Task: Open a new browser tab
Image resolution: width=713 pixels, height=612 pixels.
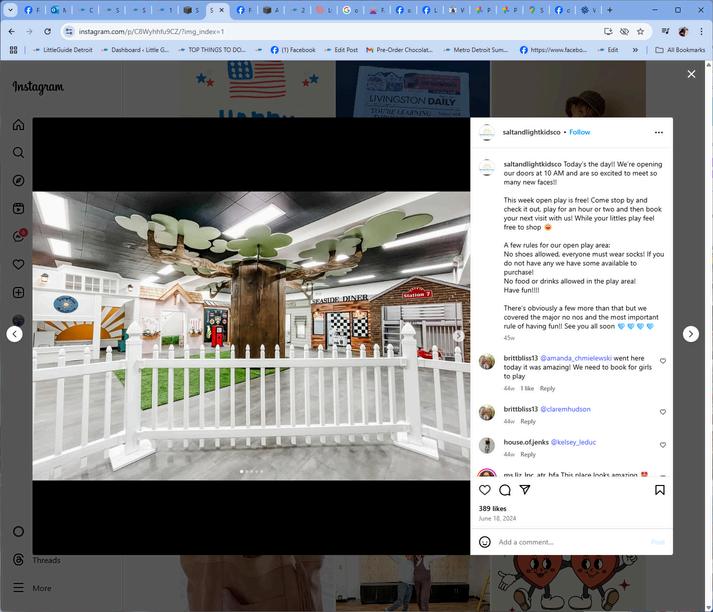Action: [609, 10]
